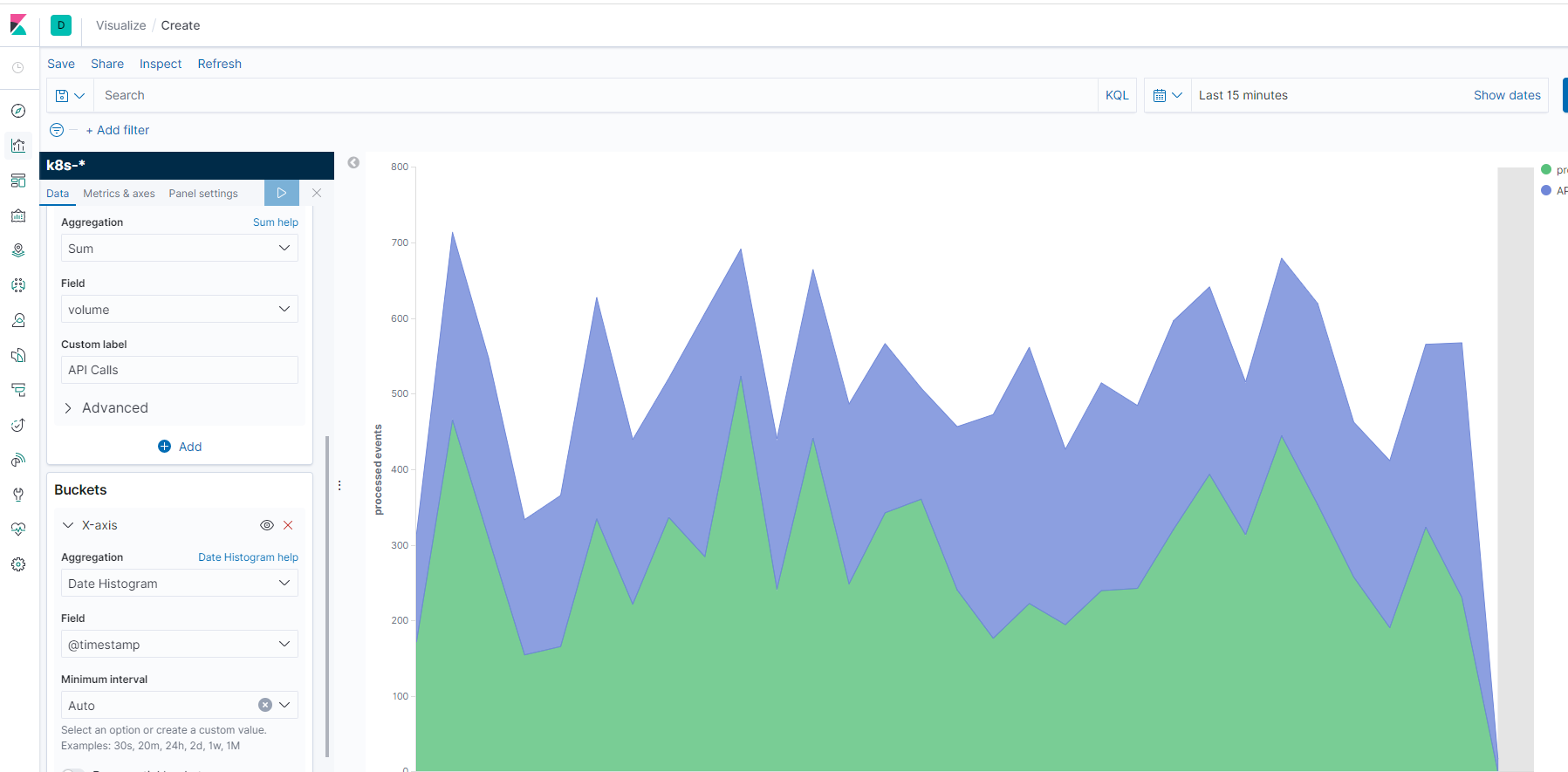Discard changes with the X beside play button
The height and width of the screenshot is (772, 1568).
(317, 193)
